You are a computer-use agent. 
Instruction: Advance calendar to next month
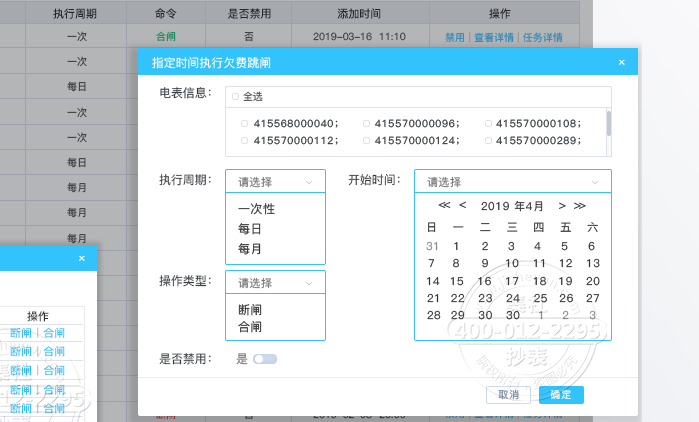tap(563, 206)
